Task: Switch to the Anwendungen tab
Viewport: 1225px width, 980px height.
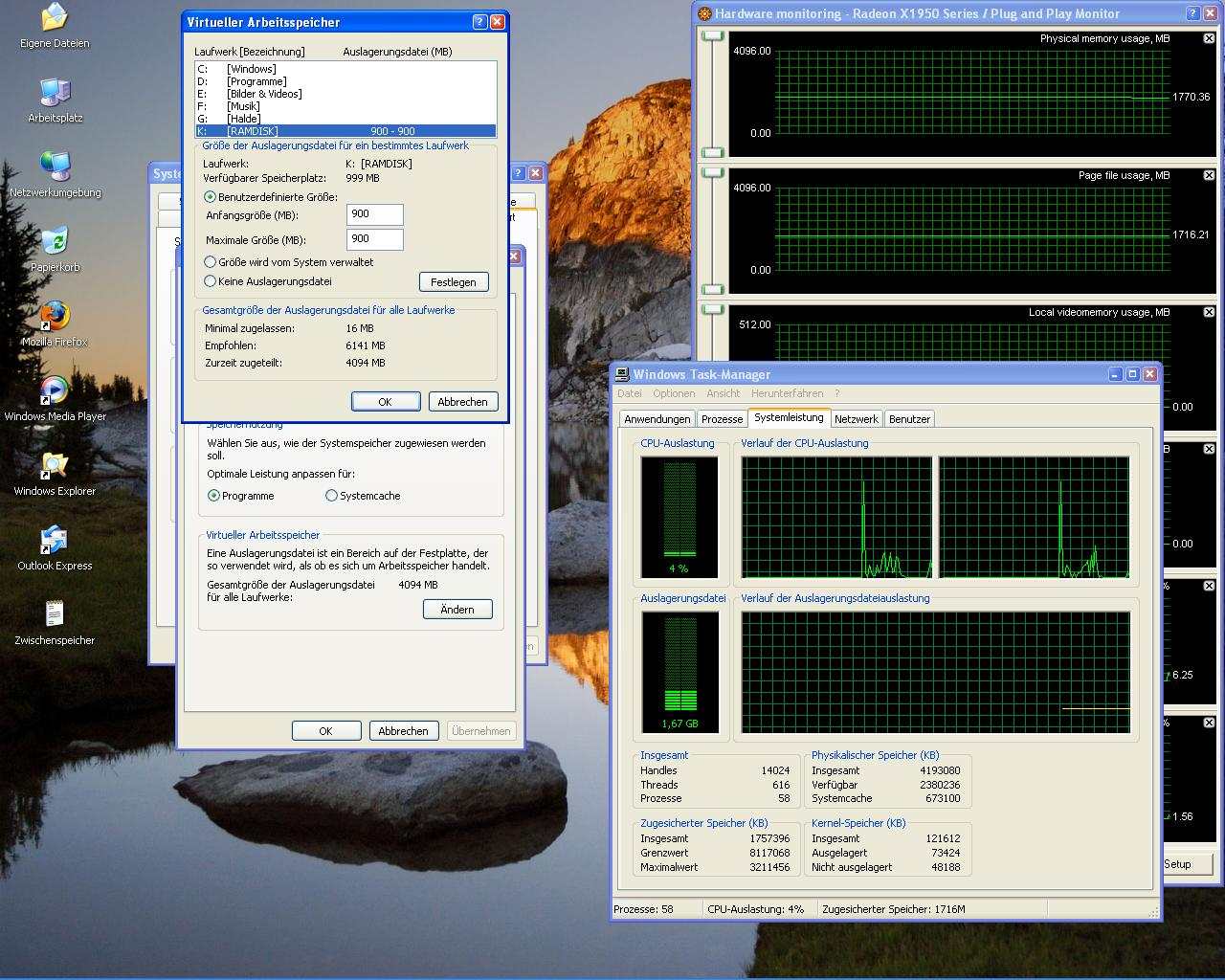Action: [x=657, y=419]
